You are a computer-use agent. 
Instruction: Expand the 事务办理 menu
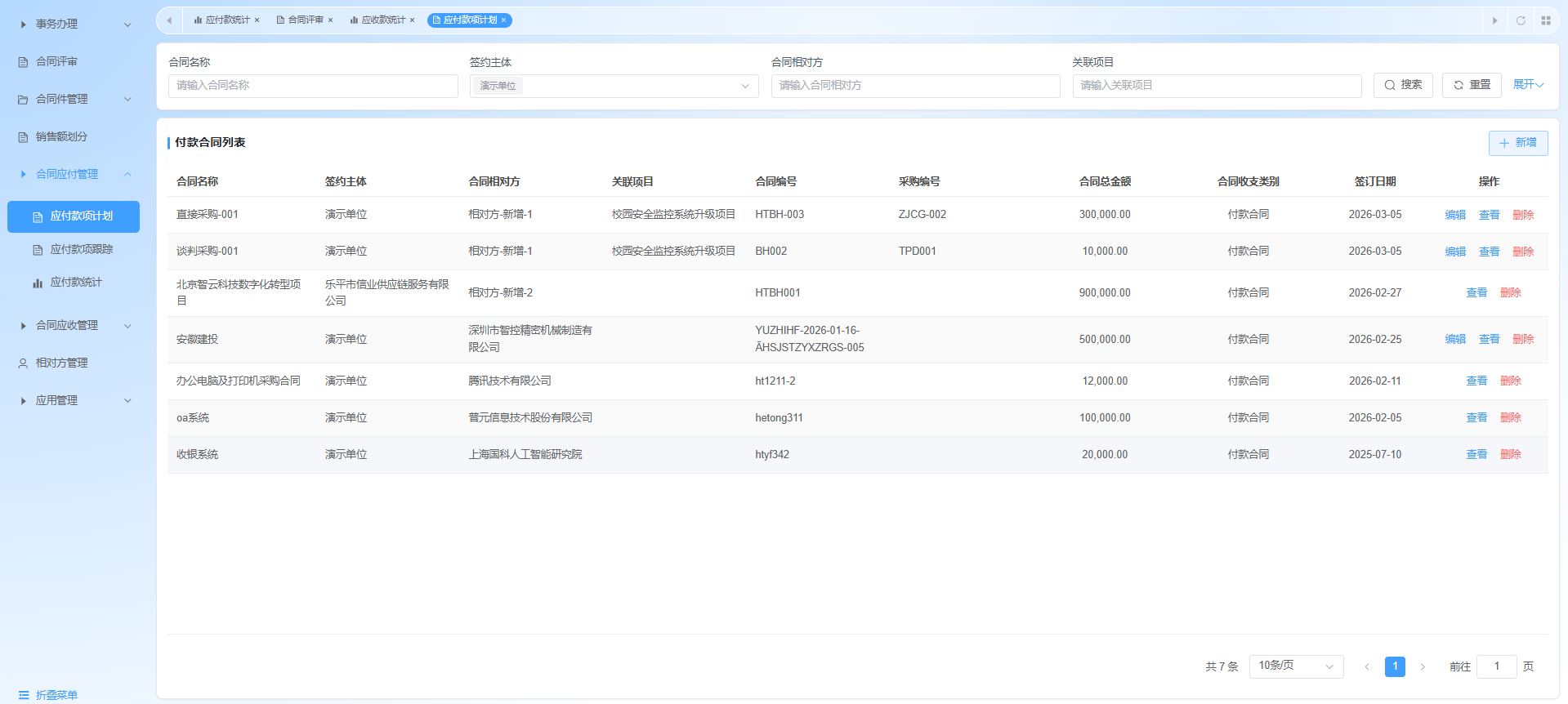pyautogui.click(x=75, y=25)
